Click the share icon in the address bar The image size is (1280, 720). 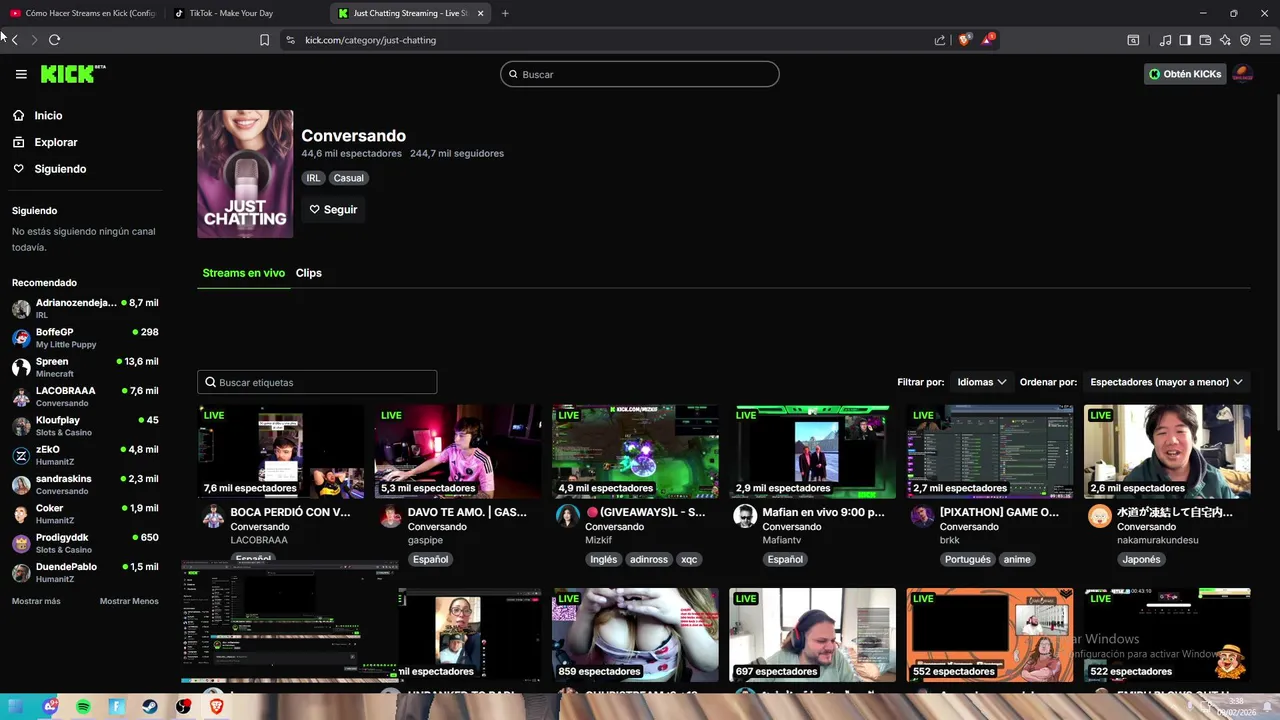coord(940,40)
